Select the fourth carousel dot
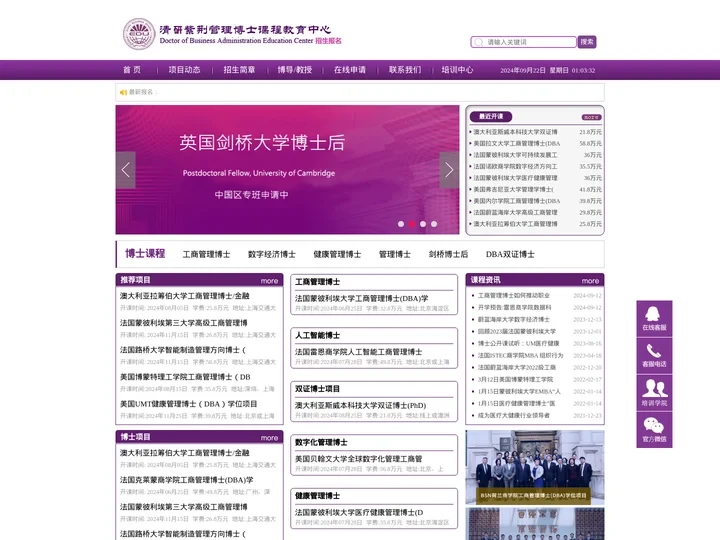Viewport: 720px width, 540px height. click(x=434, y=224)
